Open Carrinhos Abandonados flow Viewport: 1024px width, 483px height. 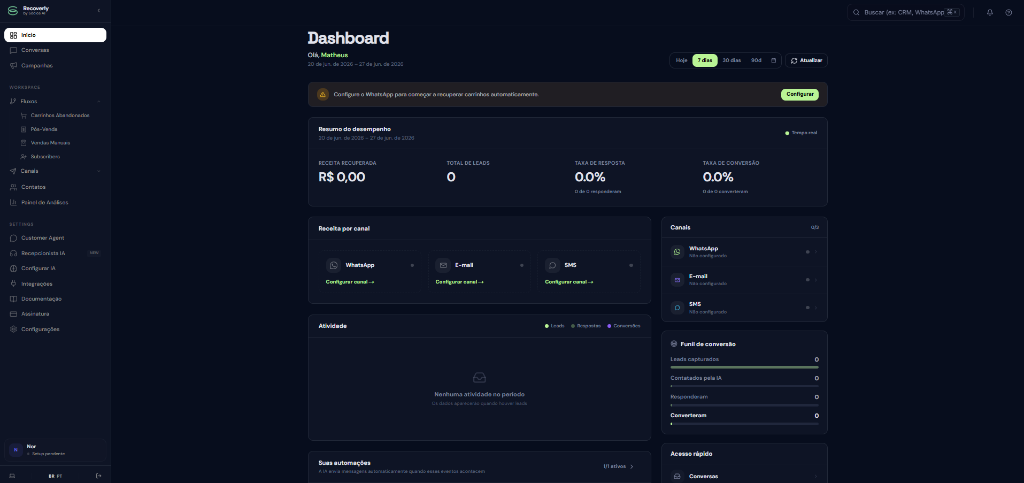pos(60,116)
